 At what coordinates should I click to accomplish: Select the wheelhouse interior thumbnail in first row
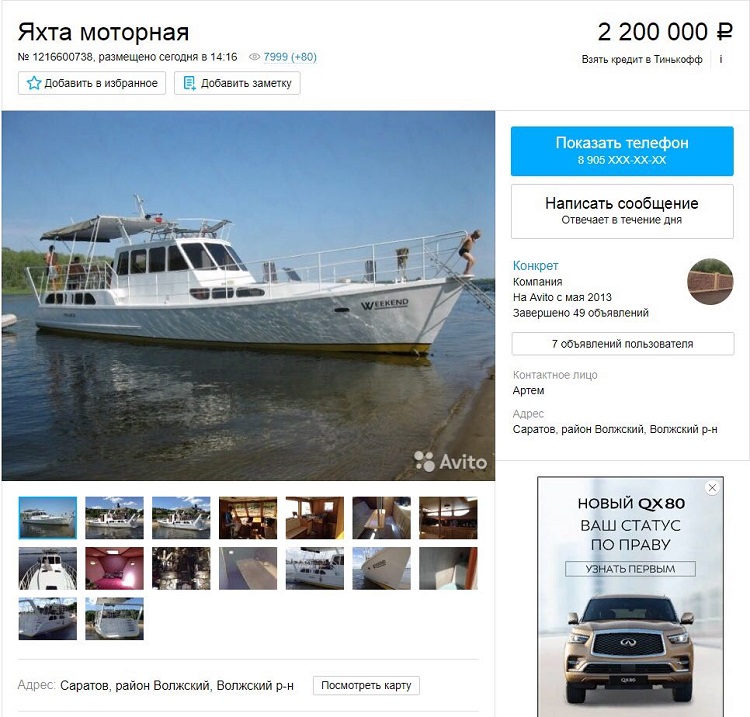click(x=248, y=518)
